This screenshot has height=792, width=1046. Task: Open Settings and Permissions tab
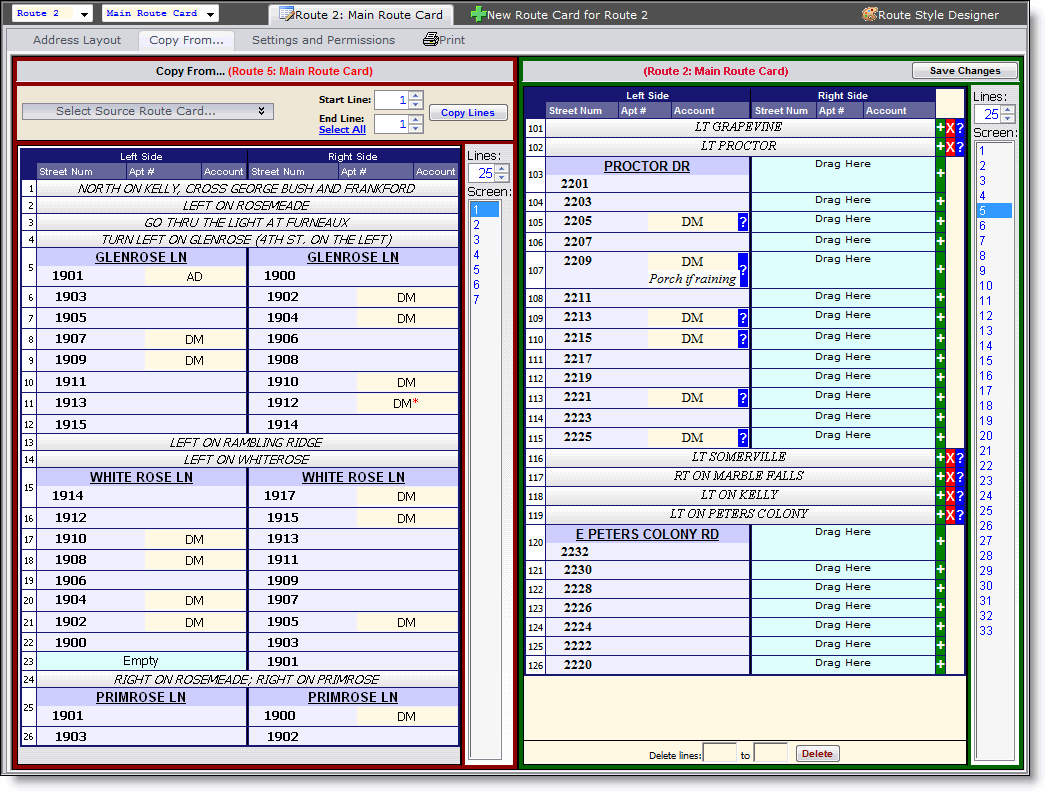[x=323, y=40]
